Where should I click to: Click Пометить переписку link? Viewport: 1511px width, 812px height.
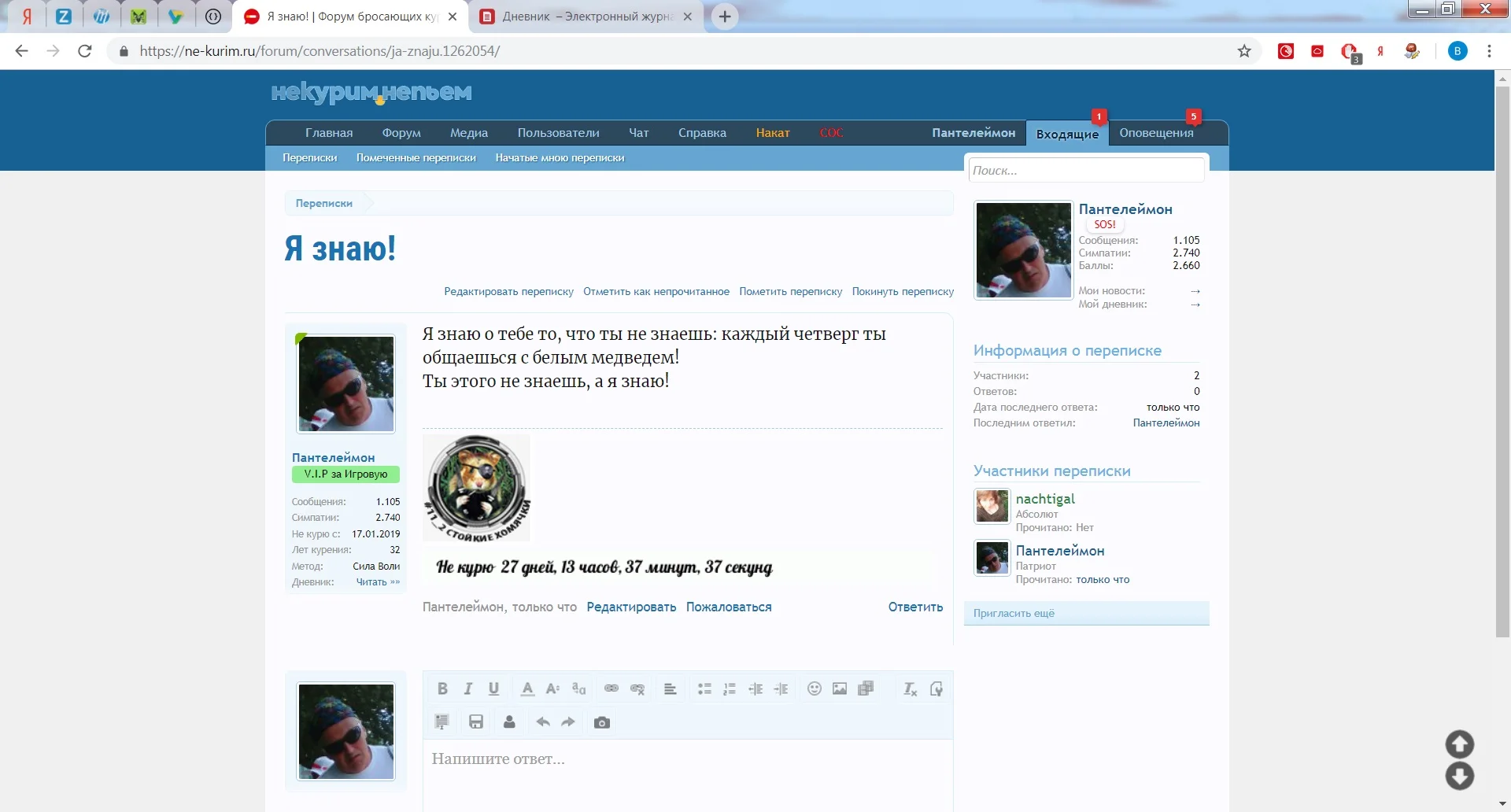tap(791, 292)
